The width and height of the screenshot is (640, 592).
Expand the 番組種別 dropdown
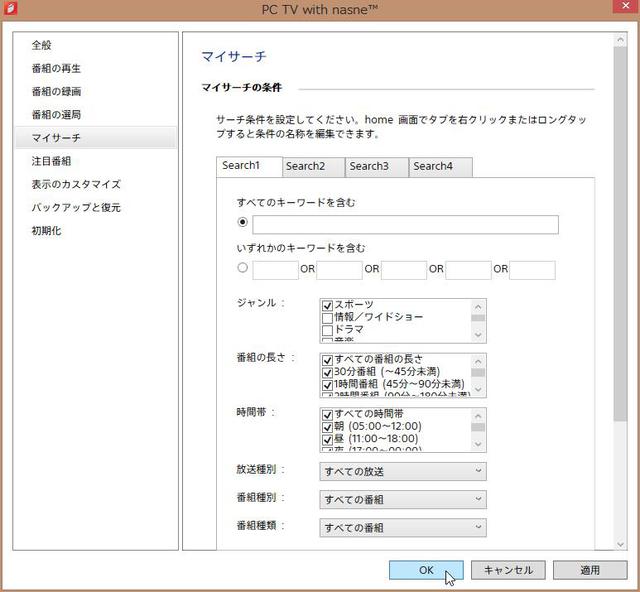pos(403,499)
